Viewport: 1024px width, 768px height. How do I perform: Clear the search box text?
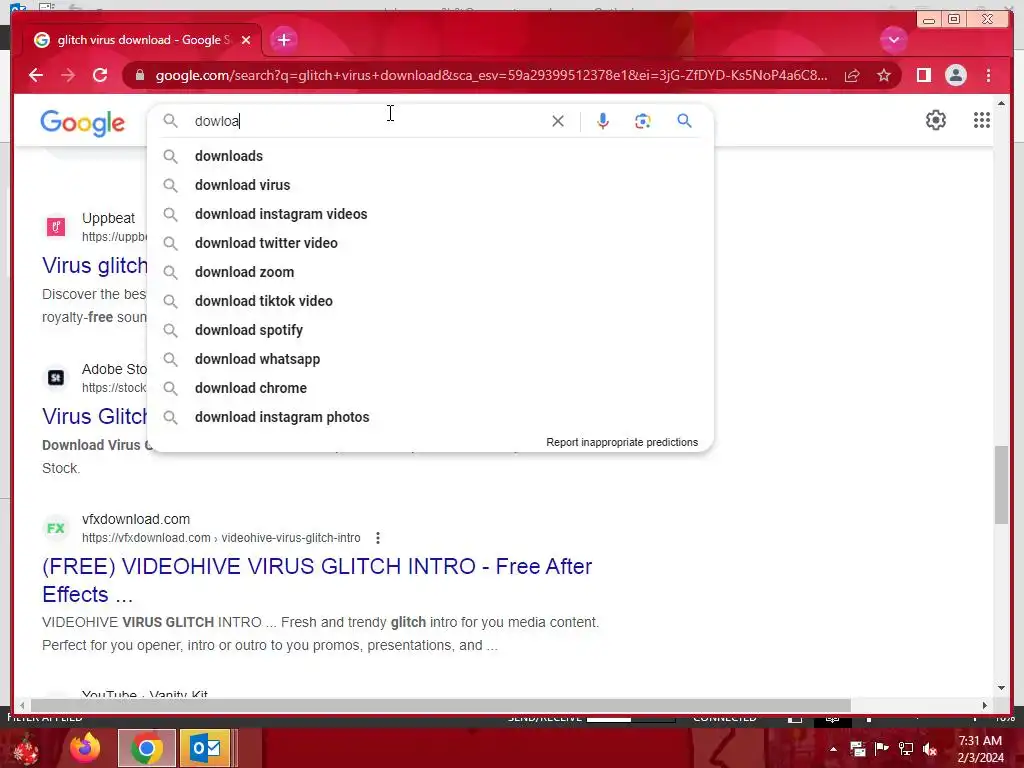(x=558, y=121)
